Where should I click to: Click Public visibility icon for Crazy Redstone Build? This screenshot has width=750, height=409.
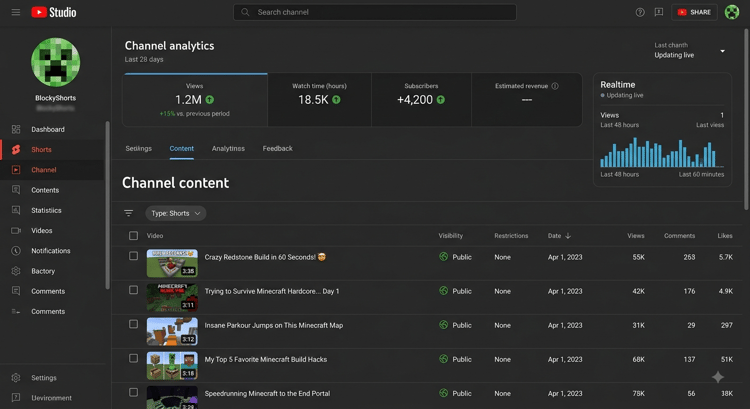tap(443, 256)
